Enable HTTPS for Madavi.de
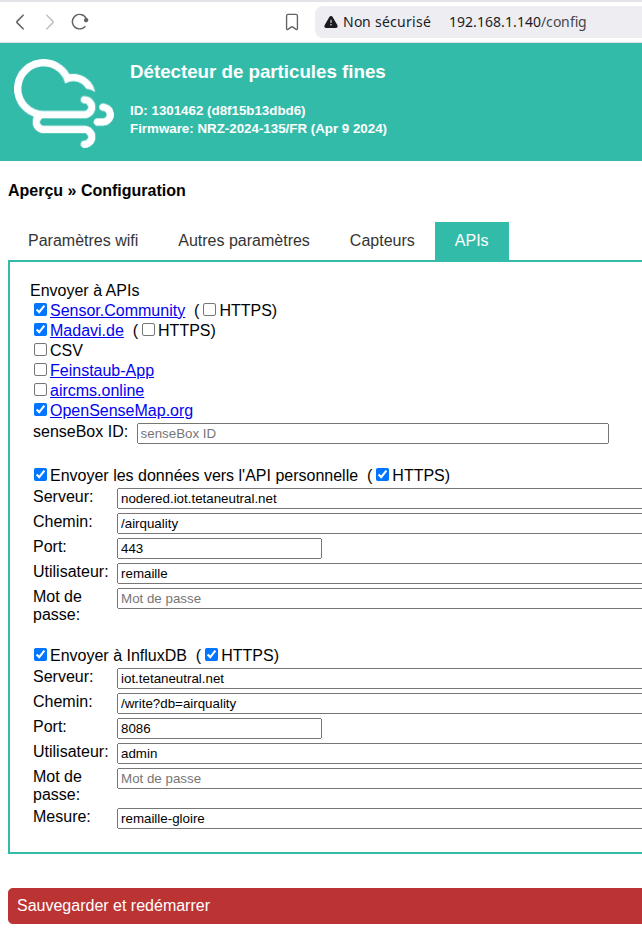The image size is (642, 940). pos(148,330)
